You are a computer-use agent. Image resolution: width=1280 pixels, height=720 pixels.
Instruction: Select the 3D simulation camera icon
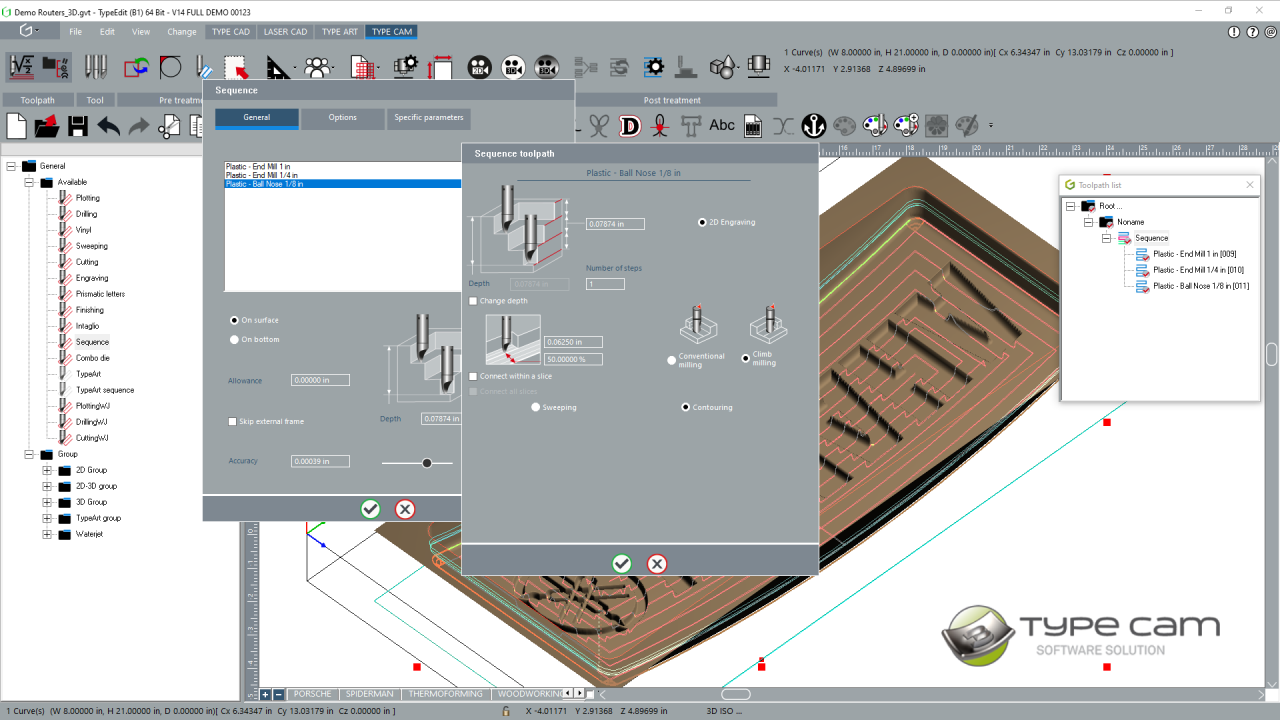pos(512,67)
